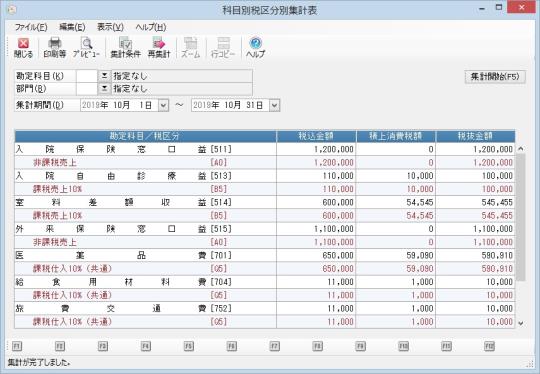Click the 集計開始(F5) button
The height and width of the screenshot is (374, 540).
point(495,76)
